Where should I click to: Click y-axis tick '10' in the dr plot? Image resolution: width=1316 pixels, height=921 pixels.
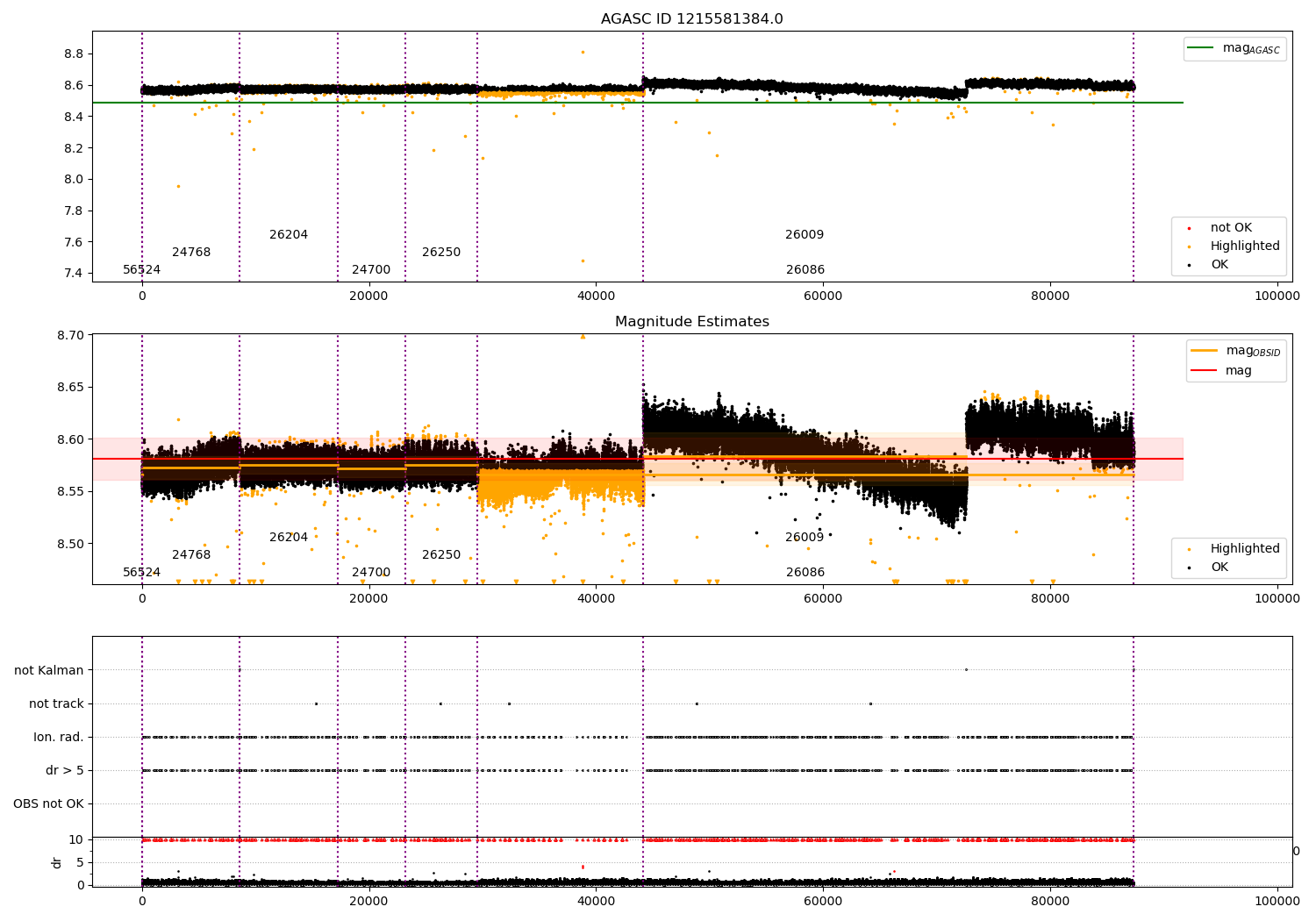click(76, 840)
